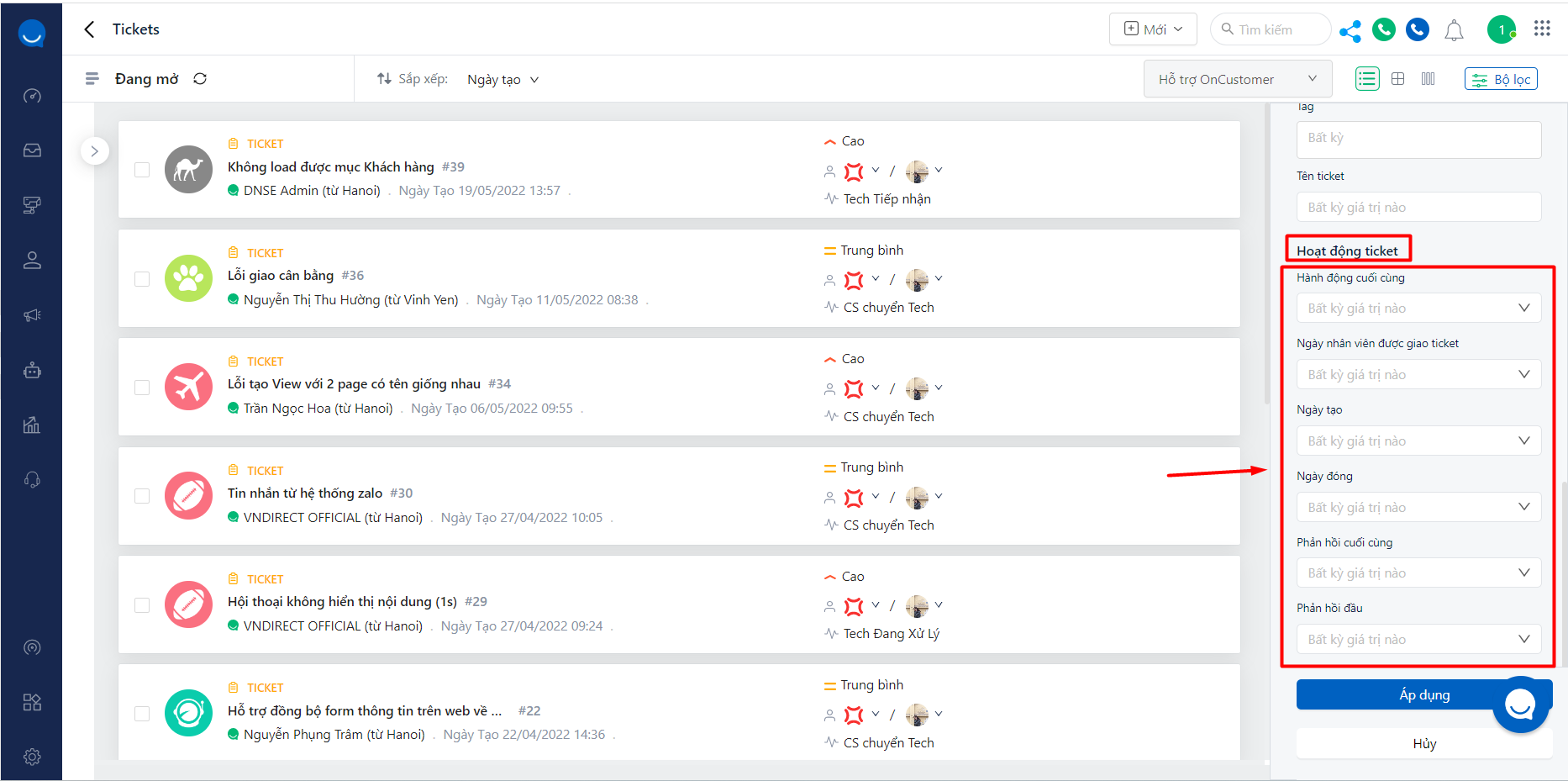The height and width of the screenshot is (781, 1568).
Task: Switch to the column board view
Action: (1429, 79)
